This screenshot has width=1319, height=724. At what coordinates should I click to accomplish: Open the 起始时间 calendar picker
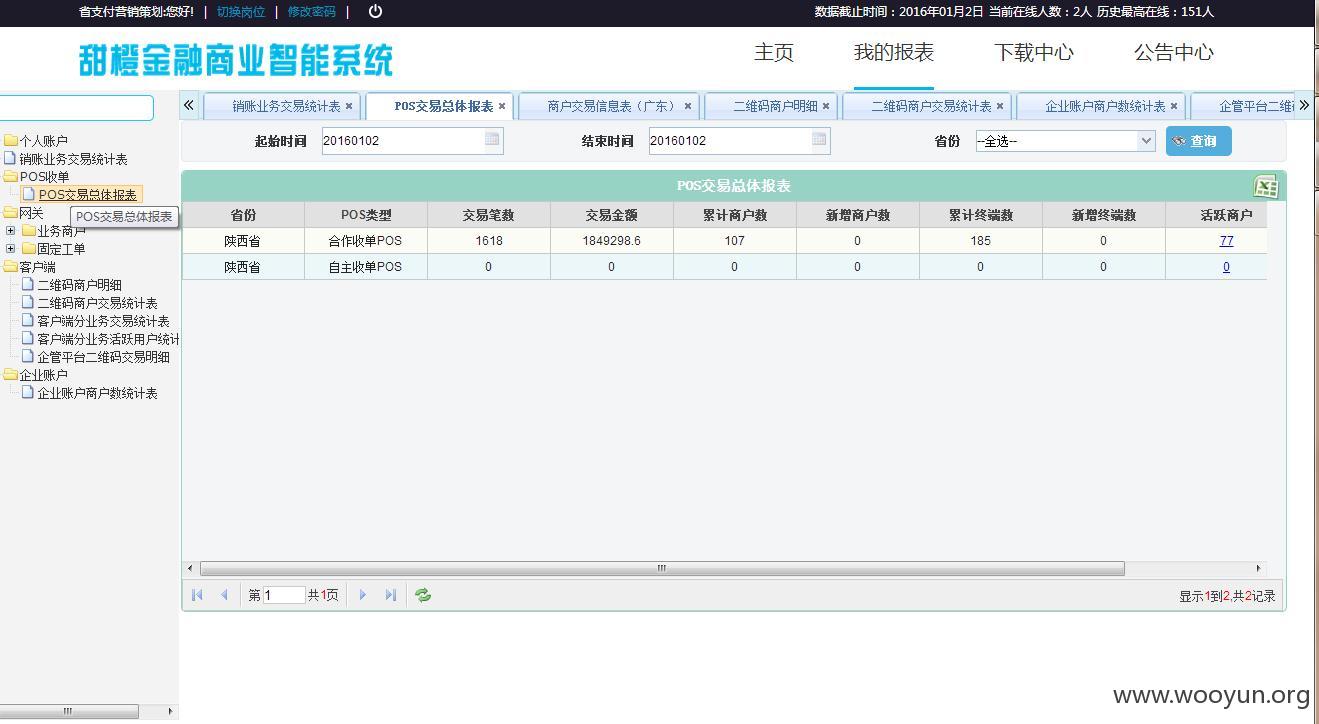(492, 140)
